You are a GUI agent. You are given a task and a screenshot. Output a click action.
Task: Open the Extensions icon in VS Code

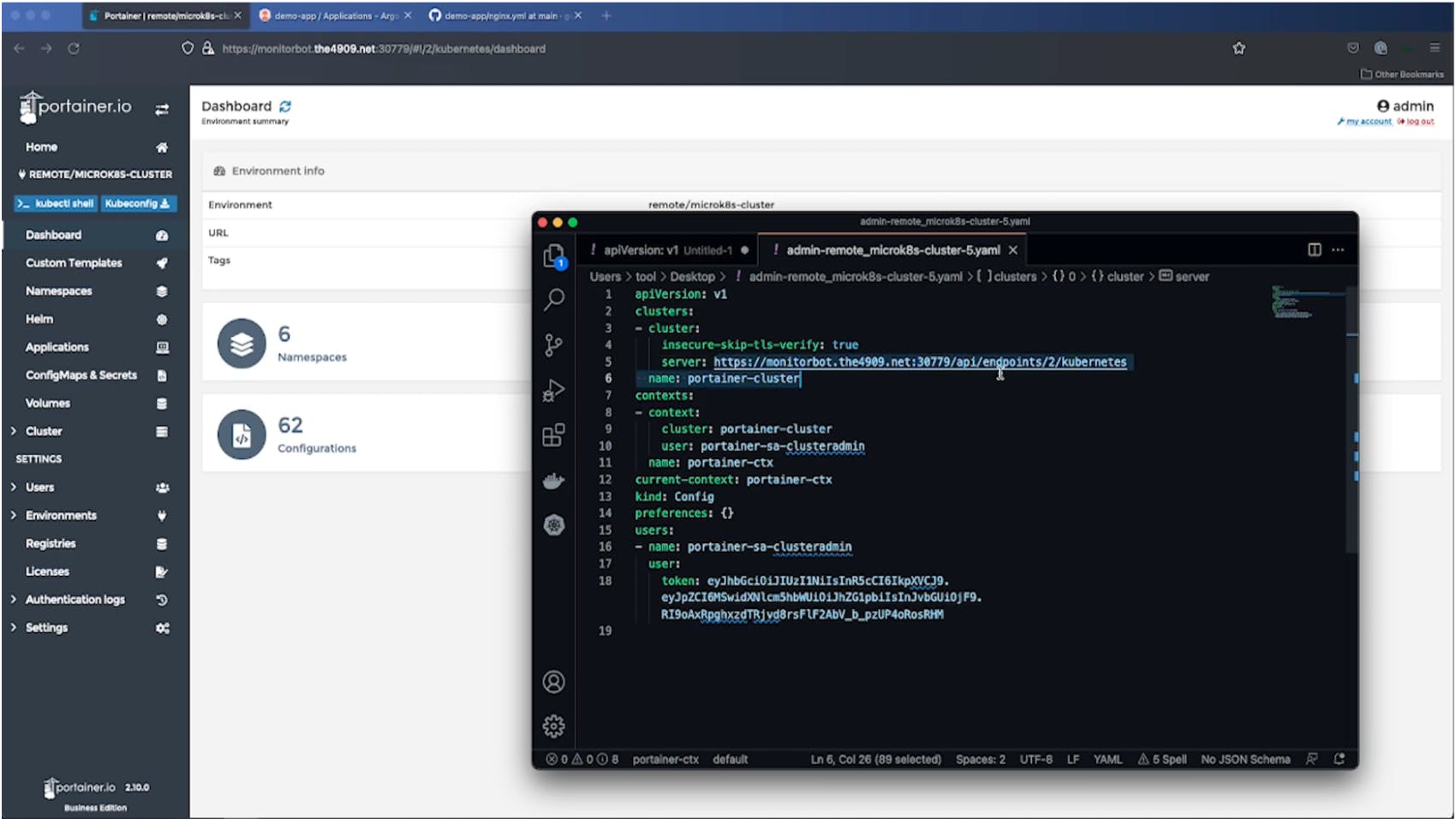(554, 435)
